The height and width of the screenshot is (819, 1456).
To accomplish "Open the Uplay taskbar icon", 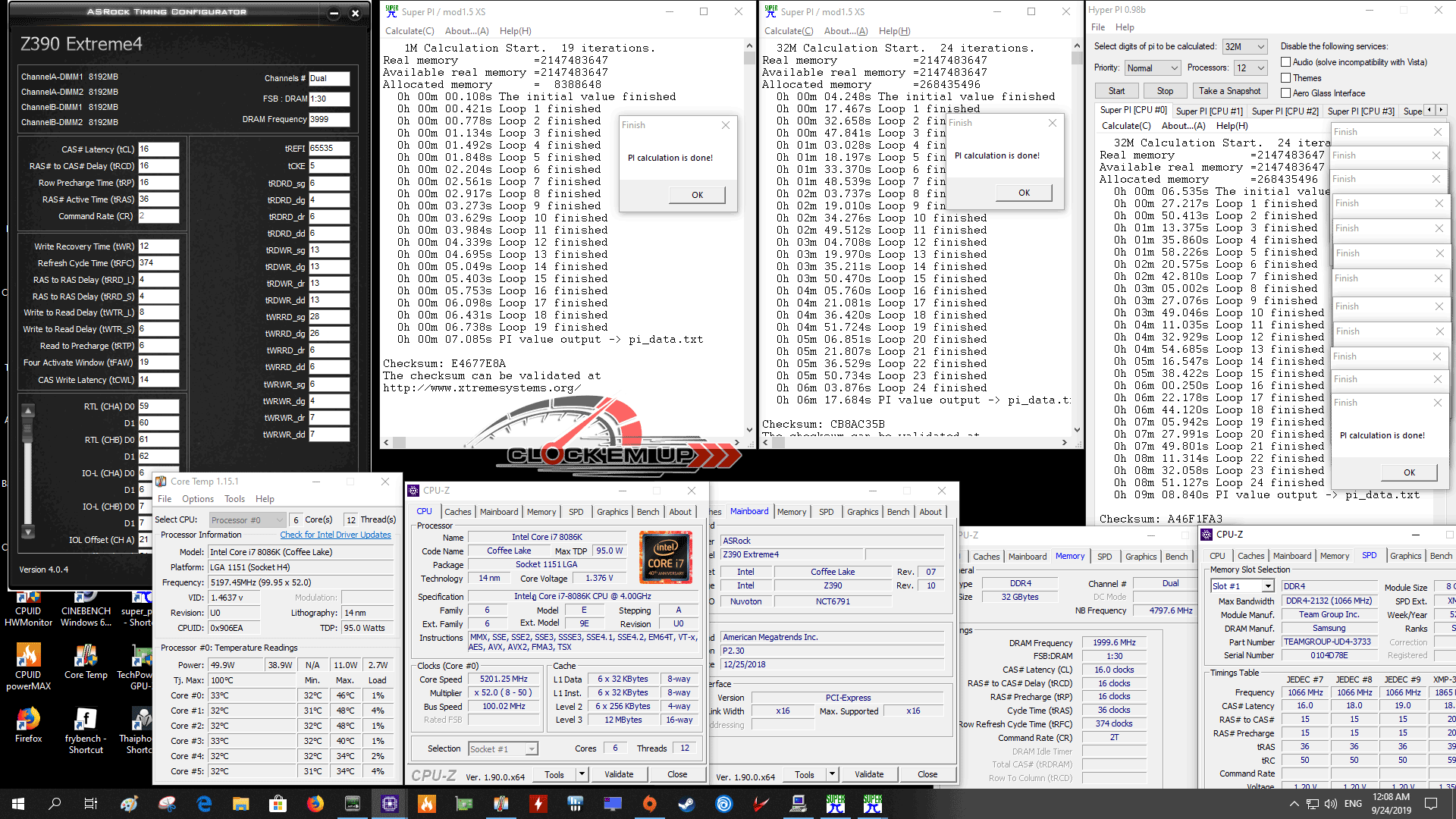I will [x=723, y=804].
